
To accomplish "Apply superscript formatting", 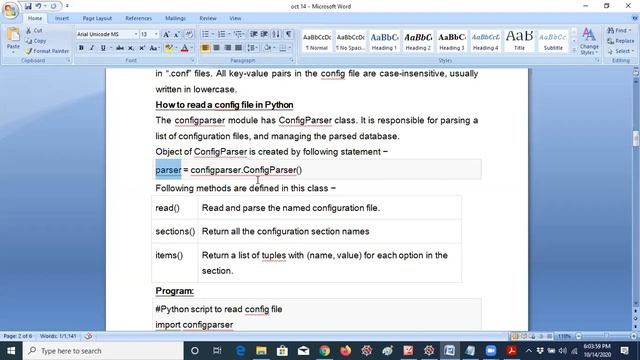I will point(142,48).
